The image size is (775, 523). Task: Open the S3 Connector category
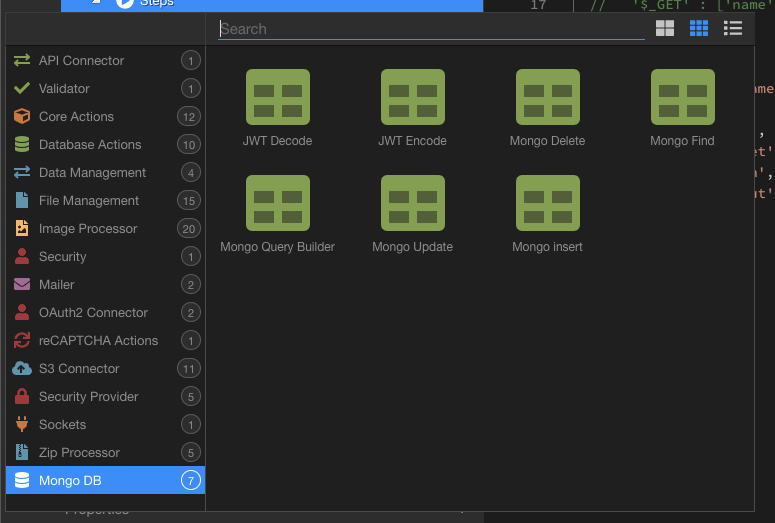click(105, 368)
